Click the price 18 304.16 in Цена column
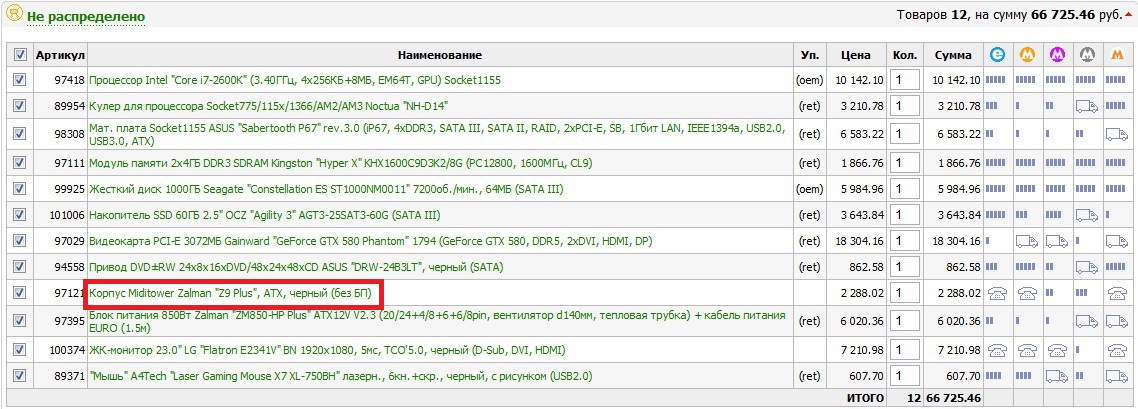The height and width of the screenshot is (409, 1138). pos(857,241)
